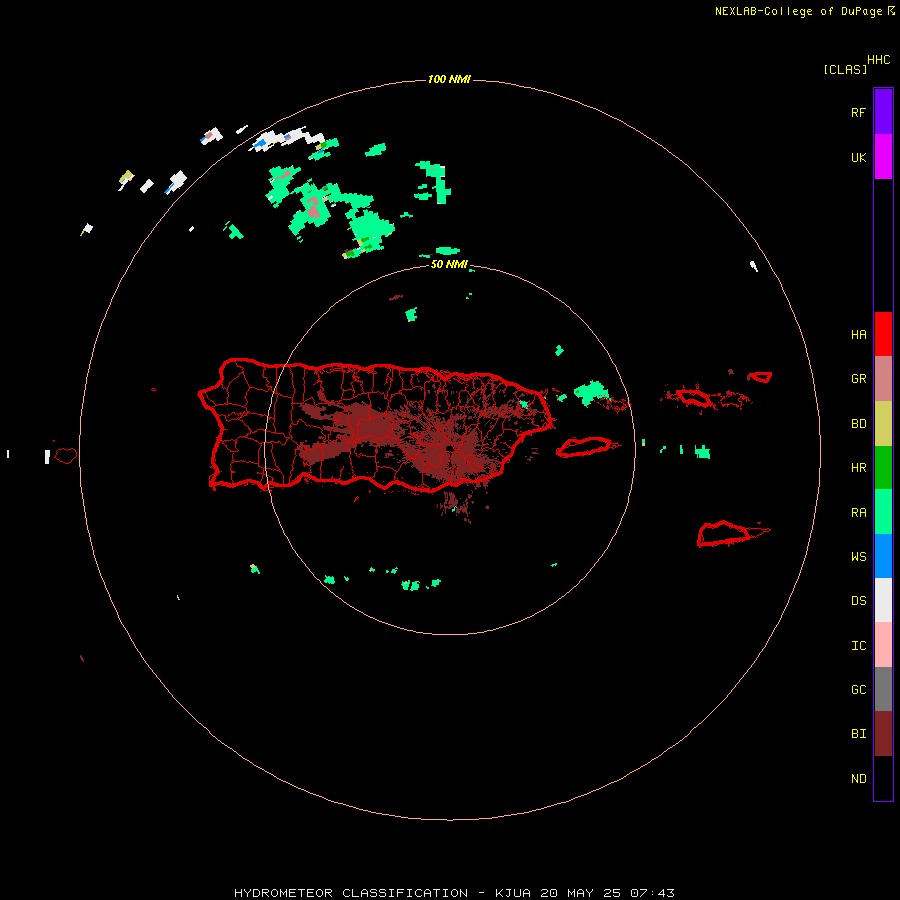Image resolution: width=900 pixels, height=900 pixels.
Task: Click the KJUA radar station identifier
Action: pyautogui.click(x=513, y=893)
